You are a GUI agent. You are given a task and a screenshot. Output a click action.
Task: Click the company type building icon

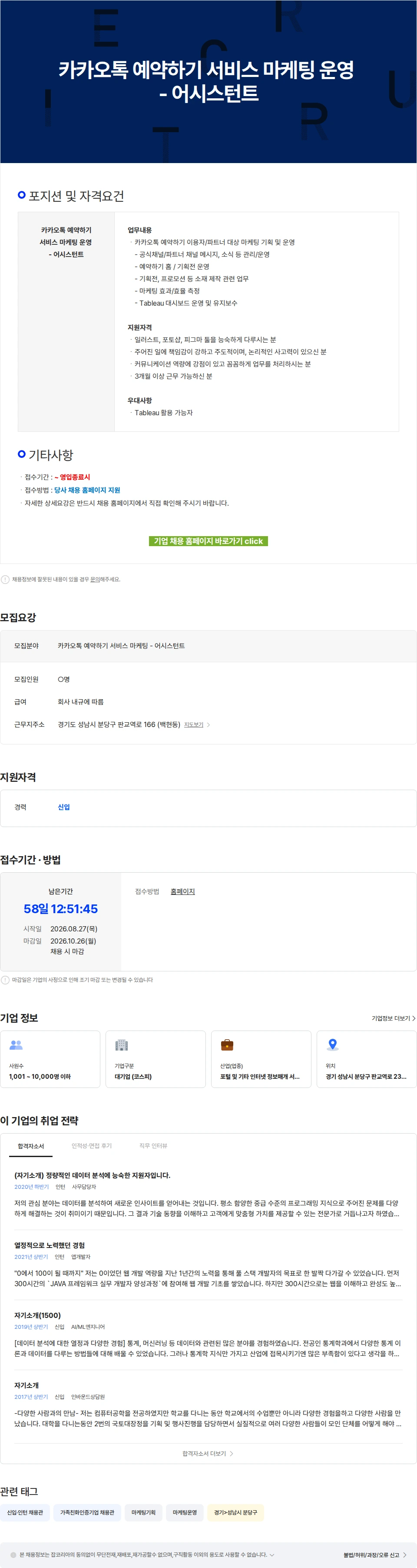(x=122, y=1045)
